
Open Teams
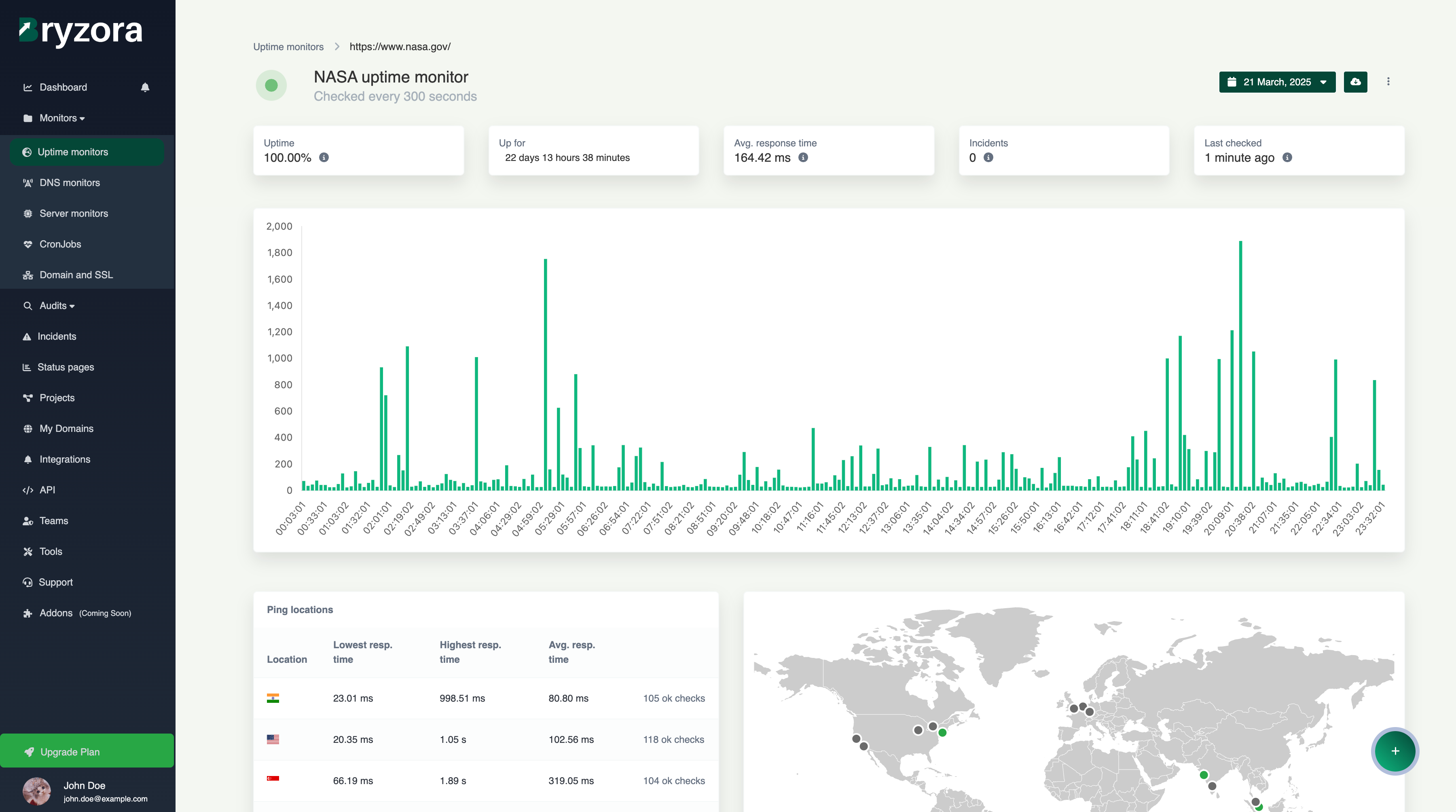pyautogui.click(x=54, y=521)
